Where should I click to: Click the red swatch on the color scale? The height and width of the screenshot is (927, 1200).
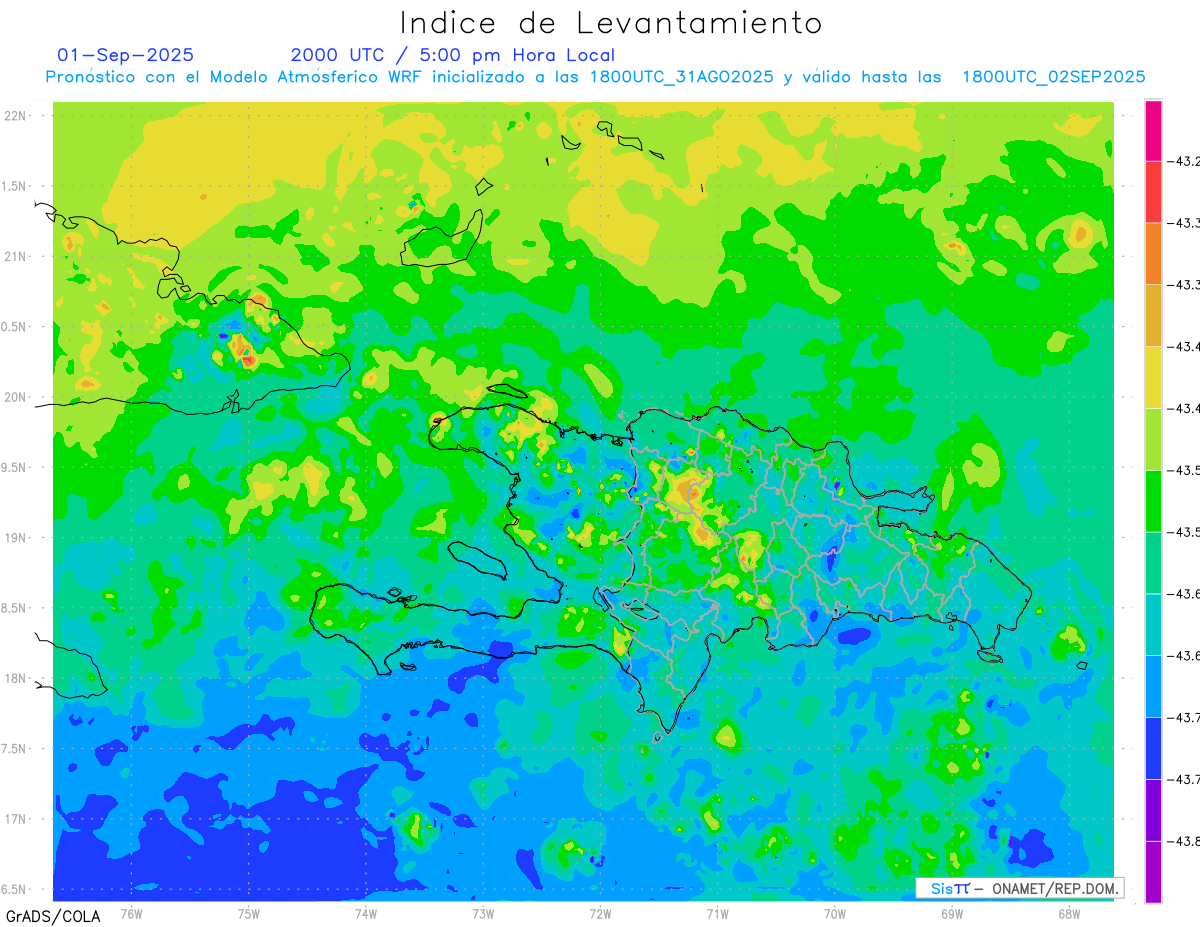[1153, 192]
